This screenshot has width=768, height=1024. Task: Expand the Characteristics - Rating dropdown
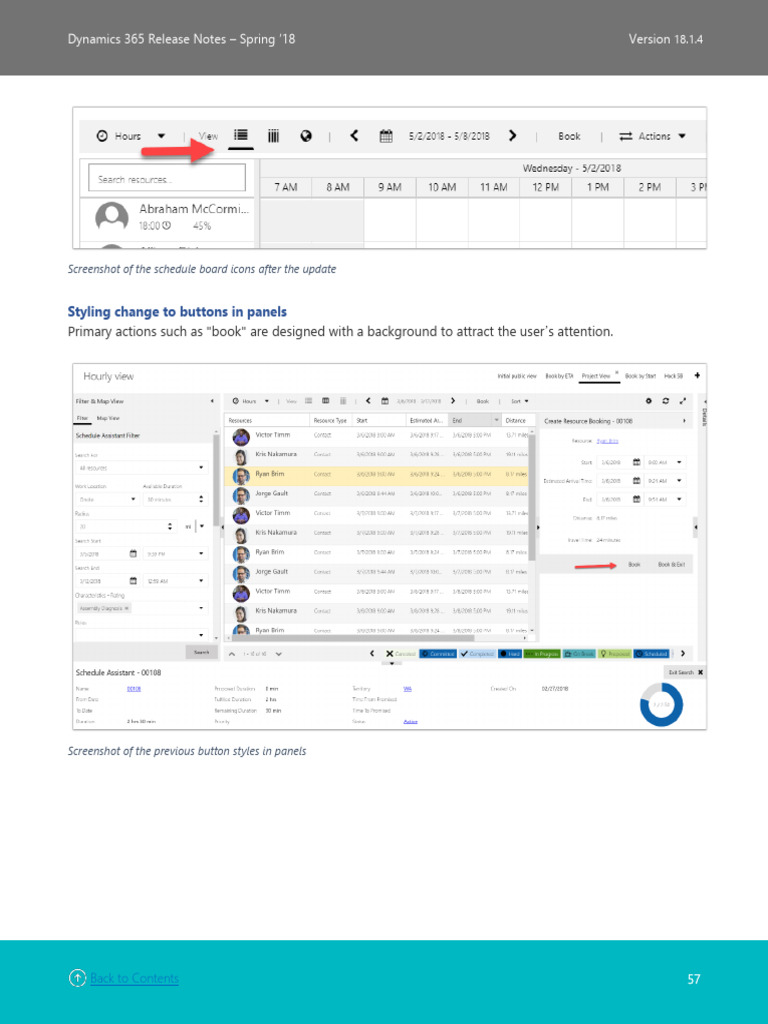pyautogui.click(x=201, y=608)
